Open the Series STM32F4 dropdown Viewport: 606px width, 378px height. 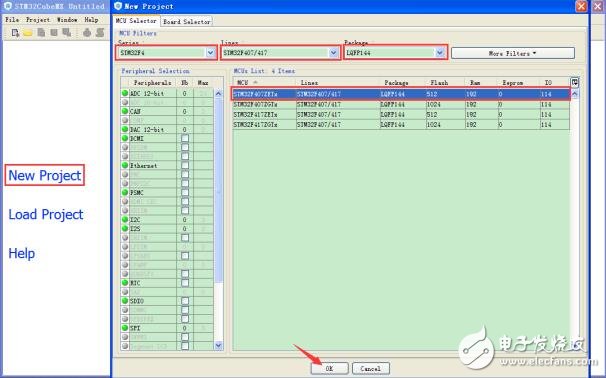coord(210,53)
